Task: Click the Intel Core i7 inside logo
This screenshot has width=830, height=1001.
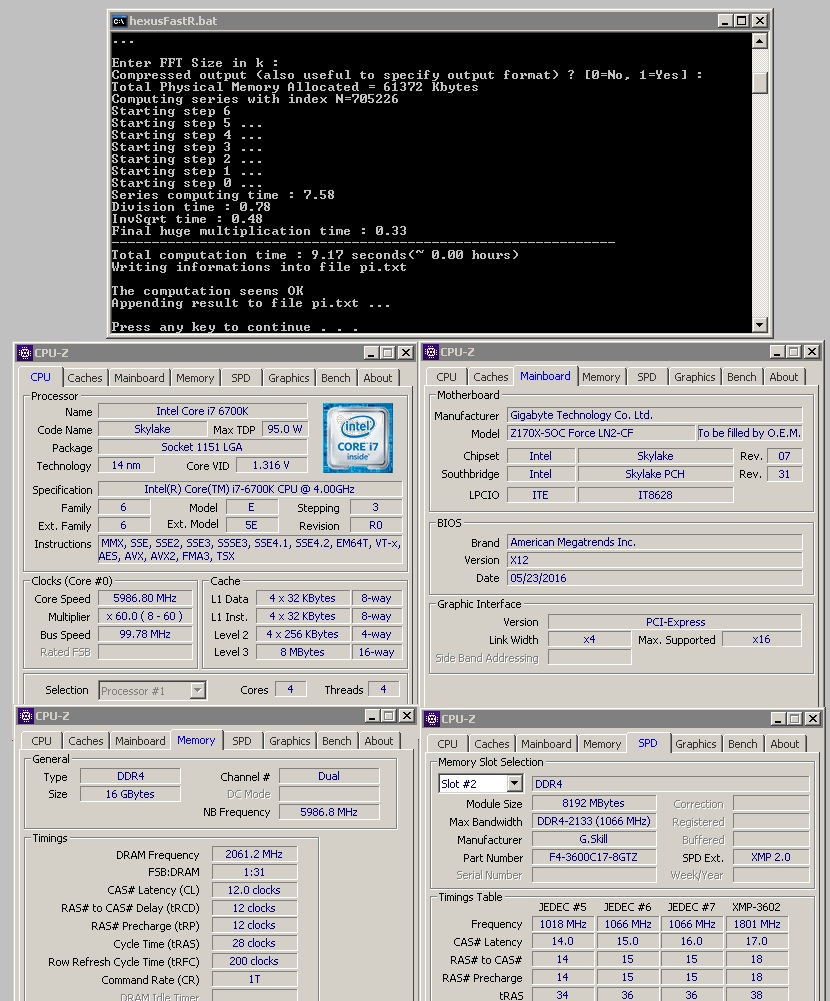Action: (x=358, y=438)
